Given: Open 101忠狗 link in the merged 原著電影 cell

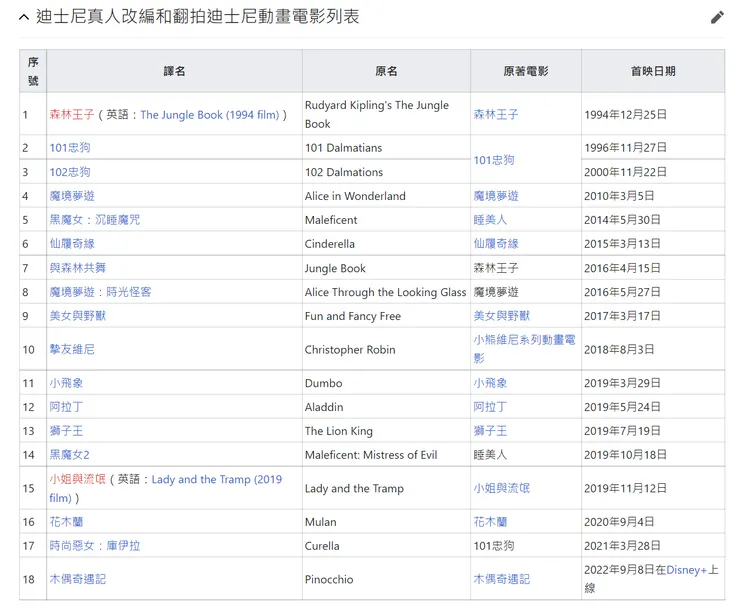Looking at the screenshot, I should (494, 160).
